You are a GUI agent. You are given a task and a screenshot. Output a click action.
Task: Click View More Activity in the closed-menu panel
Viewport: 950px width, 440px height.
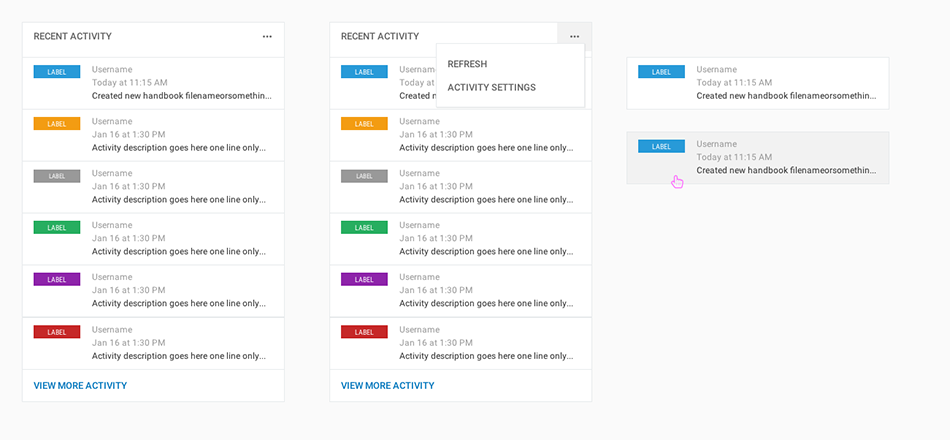coord(80,386)
